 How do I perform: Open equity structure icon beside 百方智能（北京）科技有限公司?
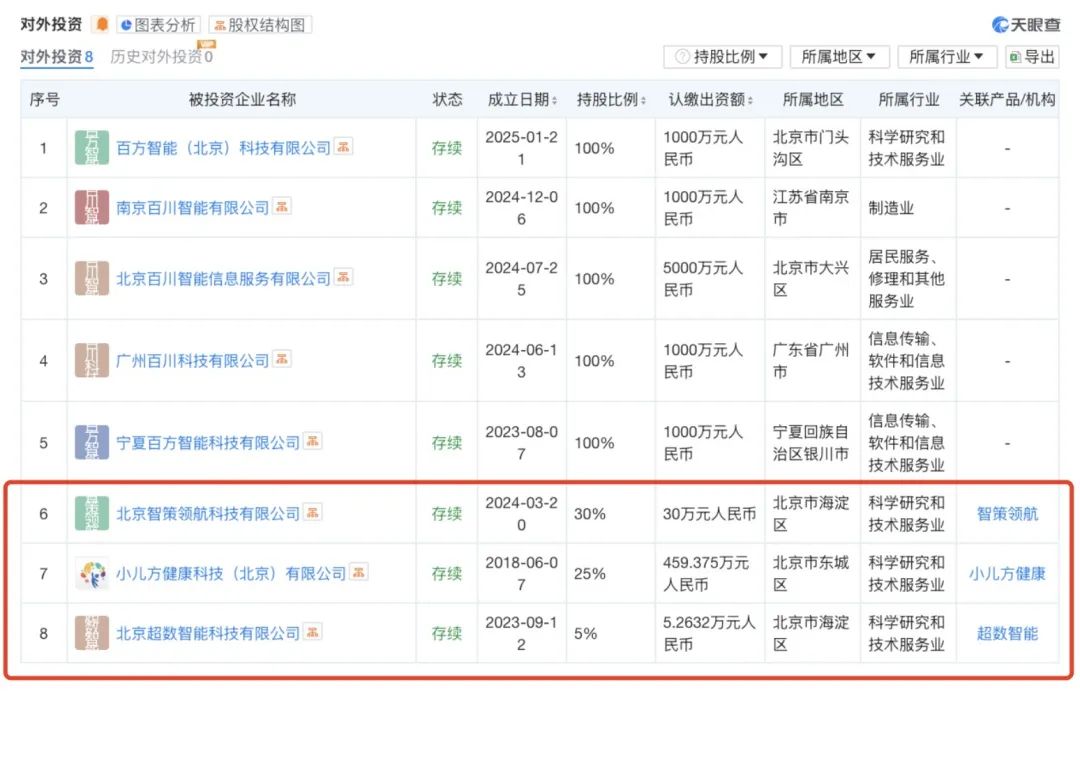tap(343, 147)
